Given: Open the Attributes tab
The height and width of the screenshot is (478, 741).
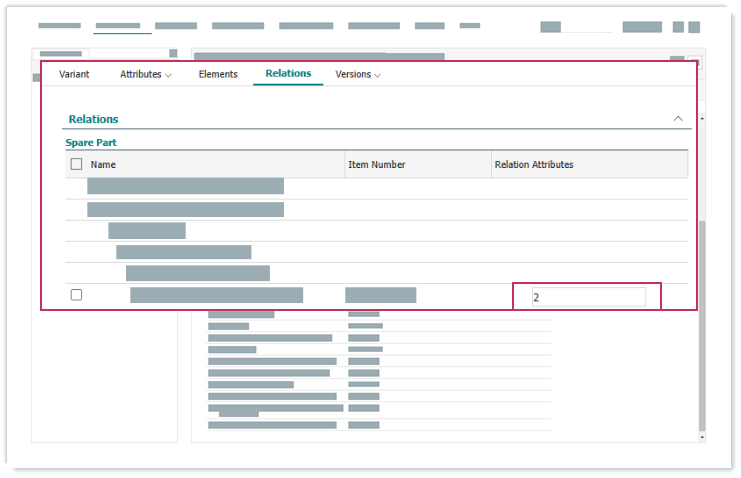Looking at the screenshot, I should [x=140, y=74].
